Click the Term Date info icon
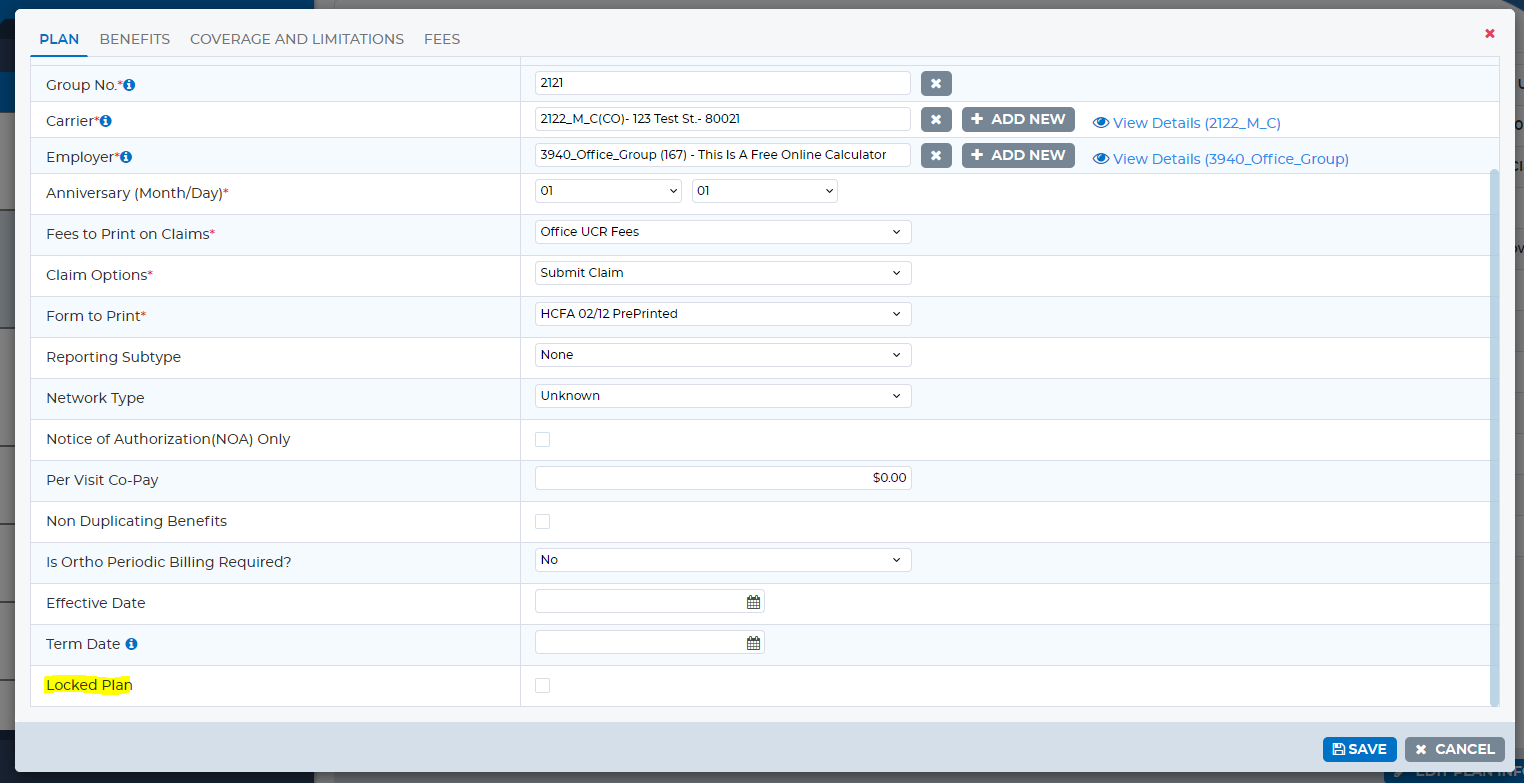Screen dimensions: 1524x783 [x=131, y=644]
